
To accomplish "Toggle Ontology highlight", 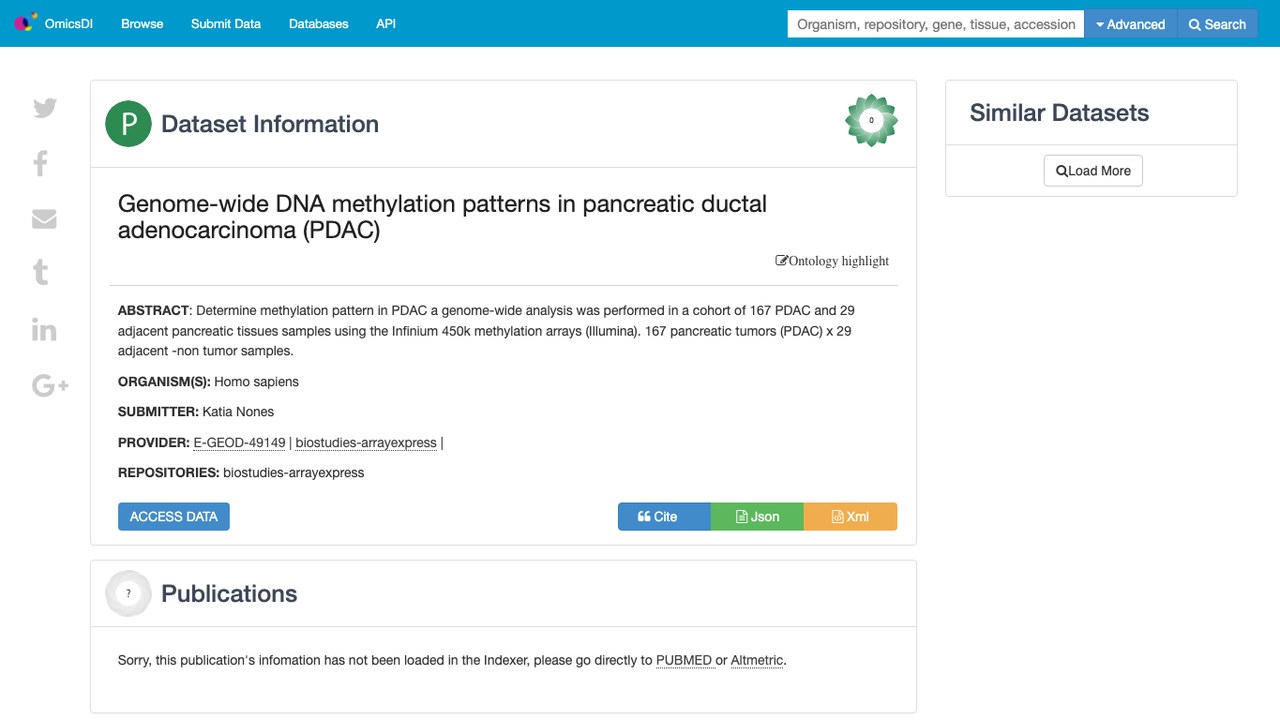I will [832, 261].
